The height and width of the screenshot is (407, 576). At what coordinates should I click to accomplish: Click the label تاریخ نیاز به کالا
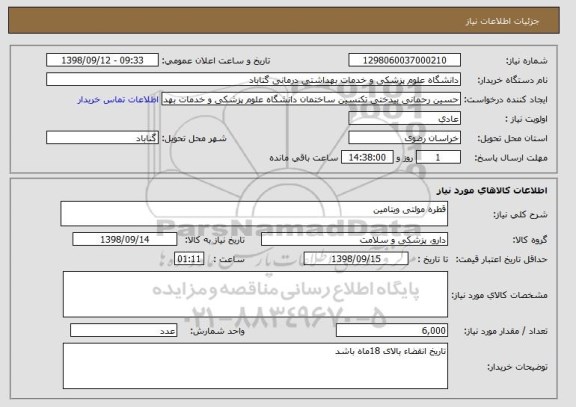click(x=215, y=240)
